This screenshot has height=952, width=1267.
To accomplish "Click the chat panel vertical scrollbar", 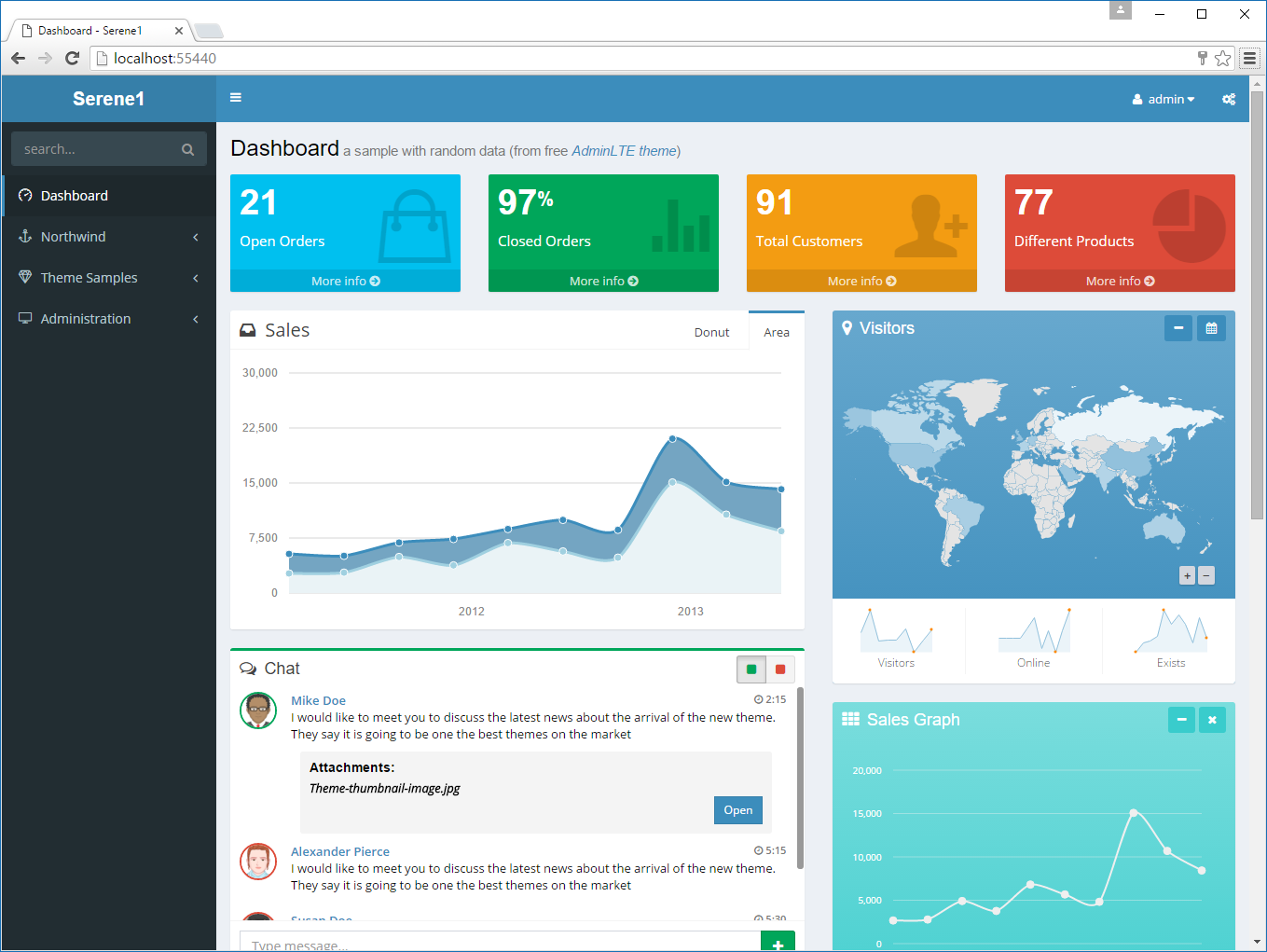I will [800, 779].
